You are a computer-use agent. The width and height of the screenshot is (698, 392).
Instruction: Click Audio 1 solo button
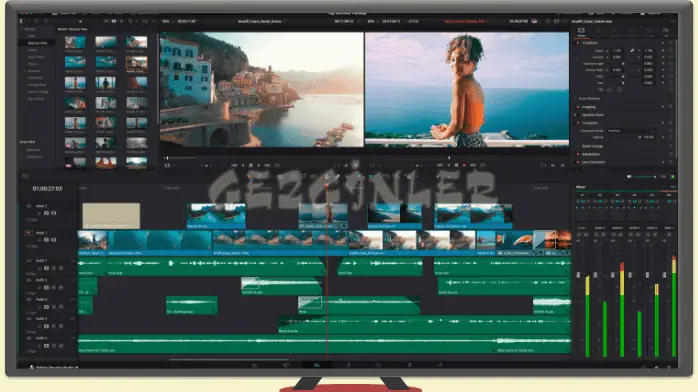coord(54,268)
